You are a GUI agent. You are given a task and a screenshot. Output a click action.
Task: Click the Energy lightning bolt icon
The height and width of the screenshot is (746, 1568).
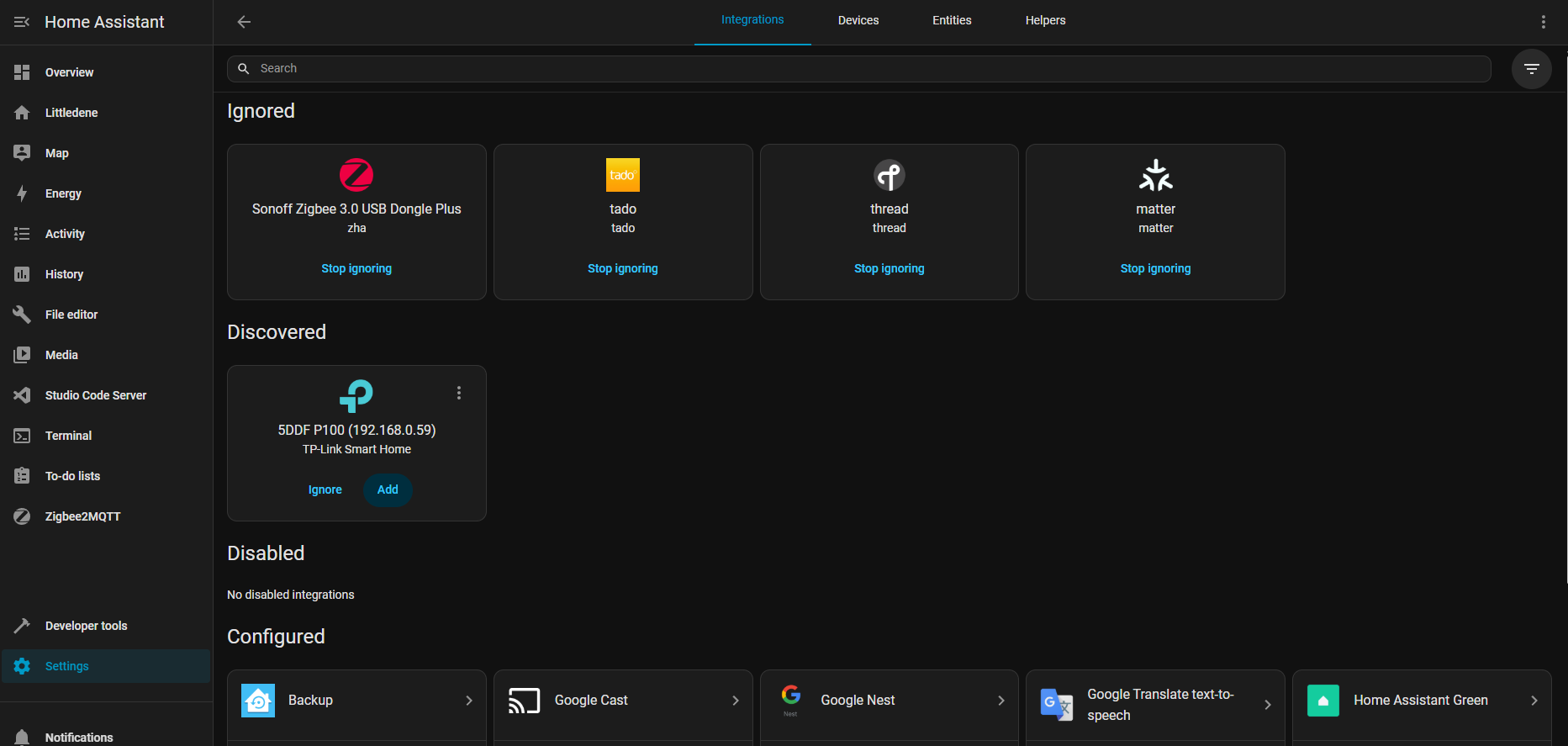[x=22, y=193]
